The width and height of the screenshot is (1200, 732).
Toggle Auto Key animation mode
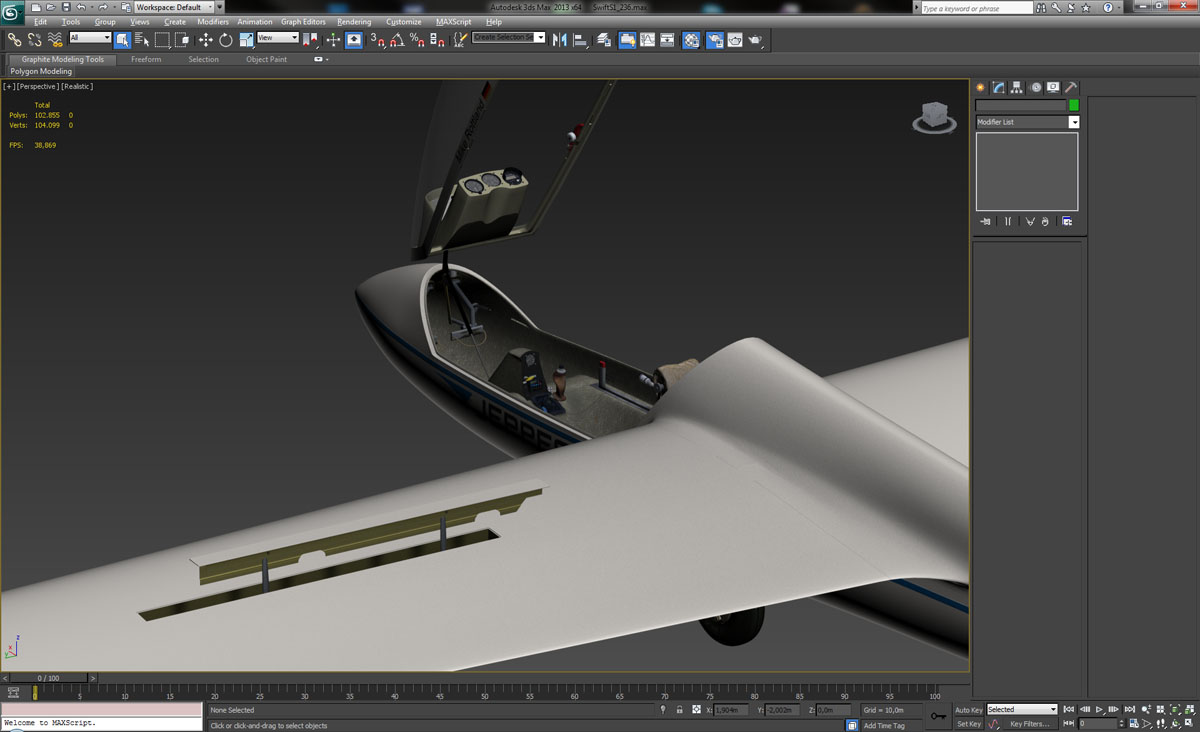pyautogui.click(x=968, y=710)
